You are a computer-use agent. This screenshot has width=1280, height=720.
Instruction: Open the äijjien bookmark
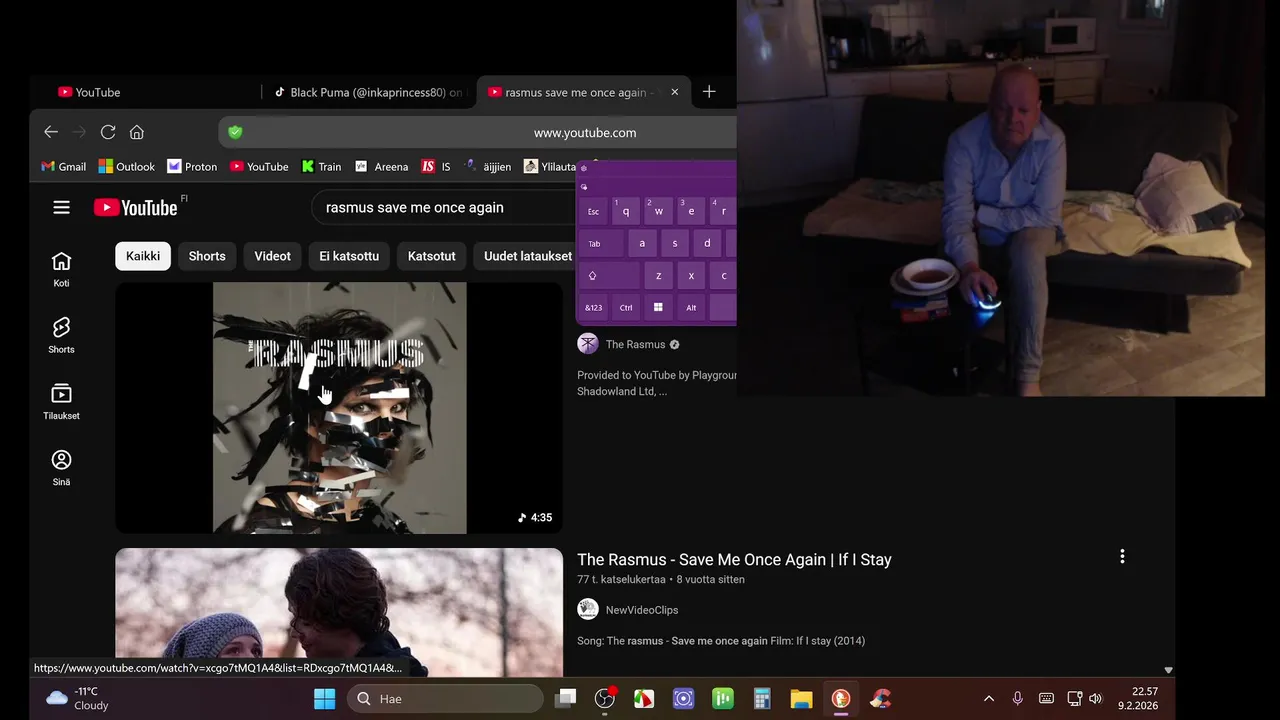click(x=488, y=167)
